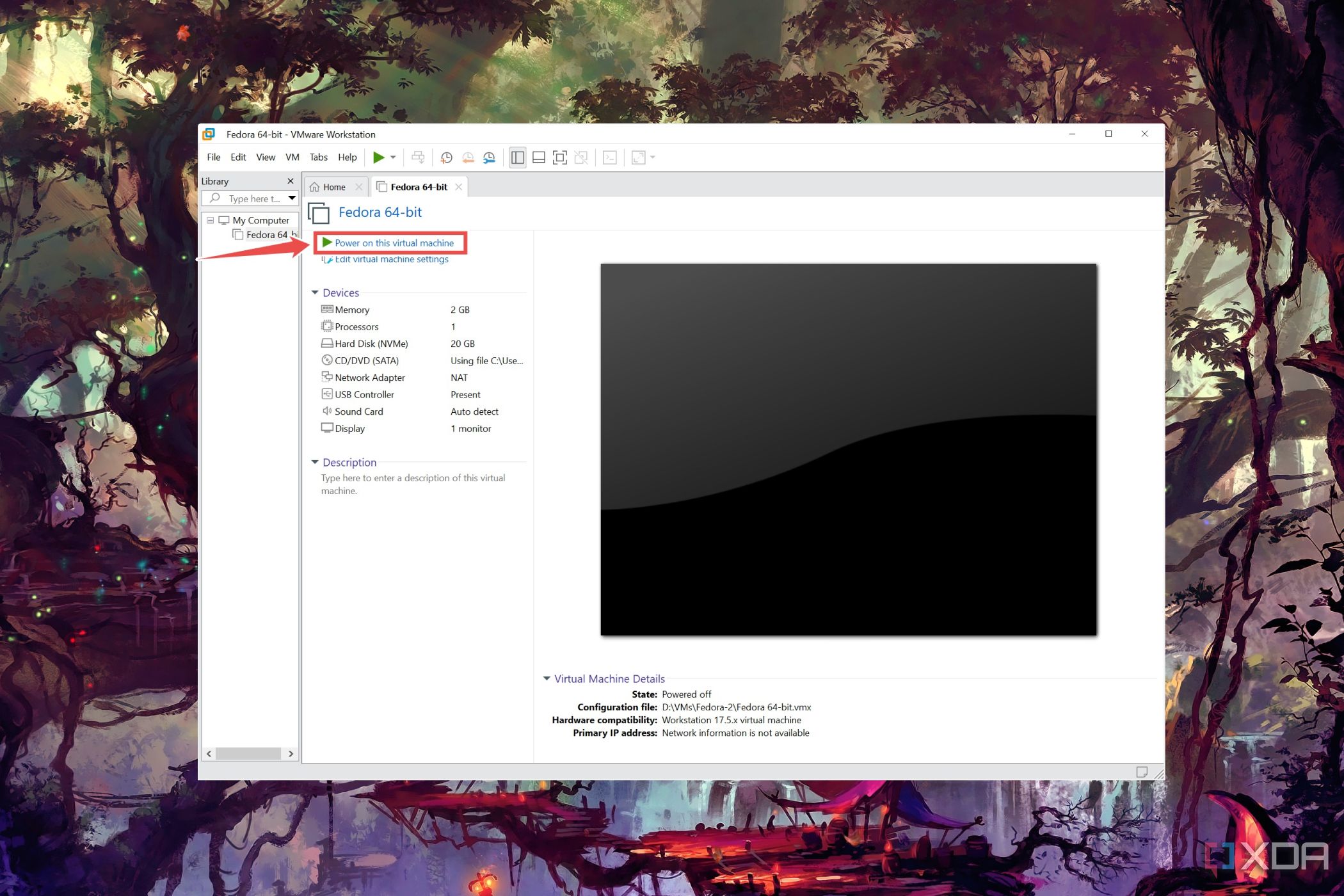Viewport: 1344px width, 896px height.
Task: Select Fedora 64-bit in the library tree
Action: (266, 235)
